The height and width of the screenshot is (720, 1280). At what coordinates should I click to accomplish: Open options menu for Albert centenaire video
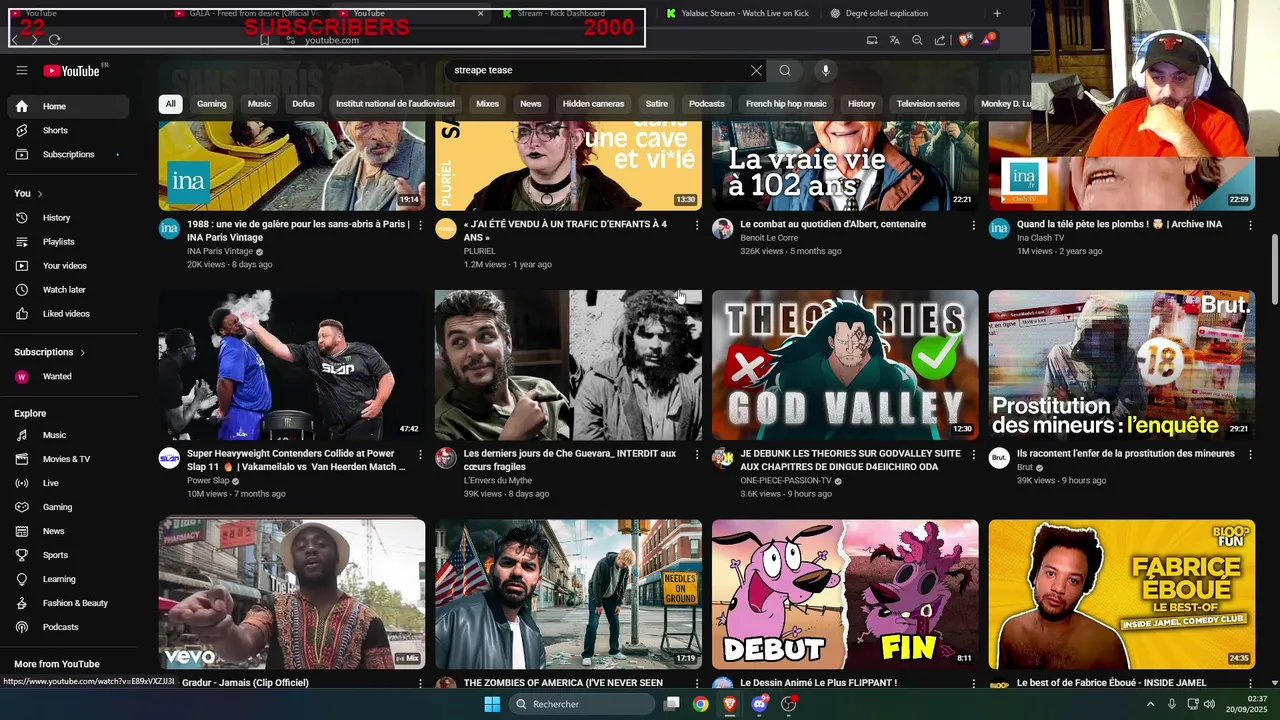click(x=973, y=225)
